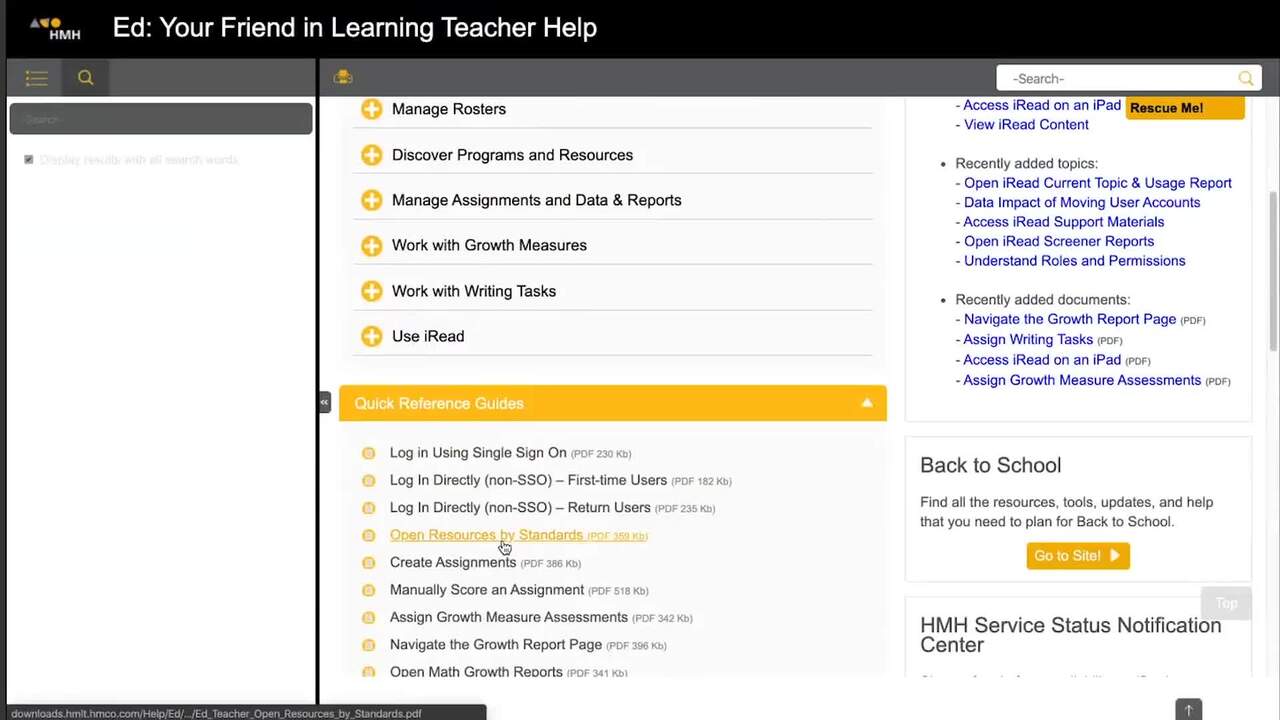
Task: Click the Go to Site! button
Action: click(x=1078, y=556)
